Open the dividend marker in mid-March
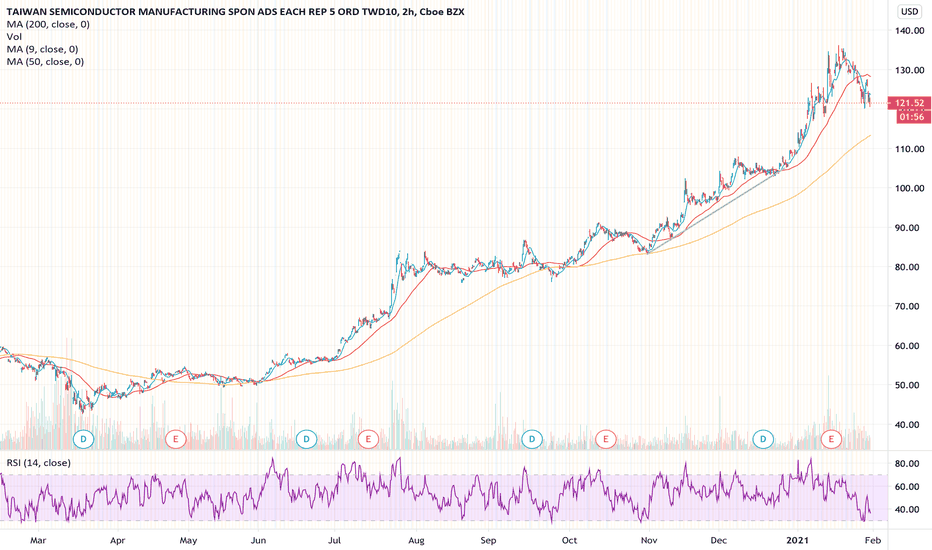Screen dimensions: 932x550 [x=83, y=439]
